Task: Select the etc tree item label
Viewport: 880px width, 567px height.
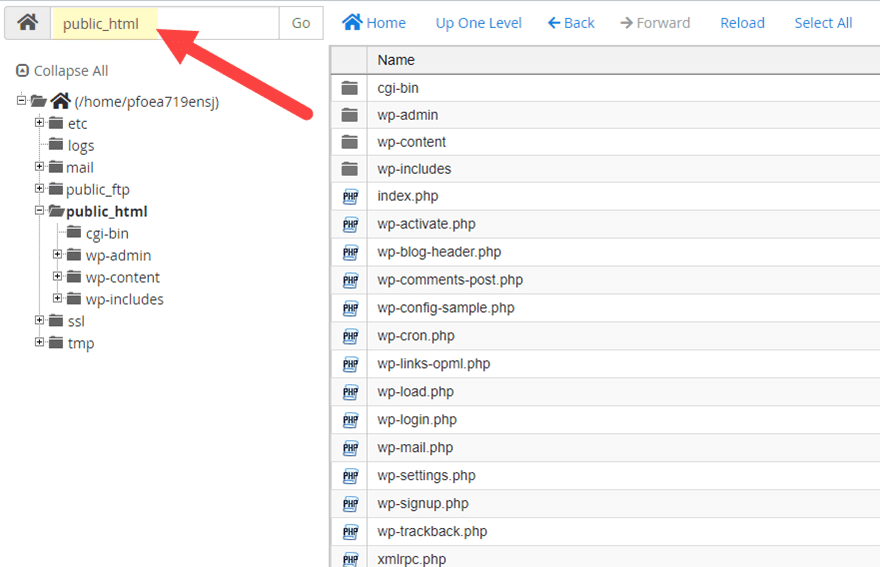Action: tap(77, 124)
